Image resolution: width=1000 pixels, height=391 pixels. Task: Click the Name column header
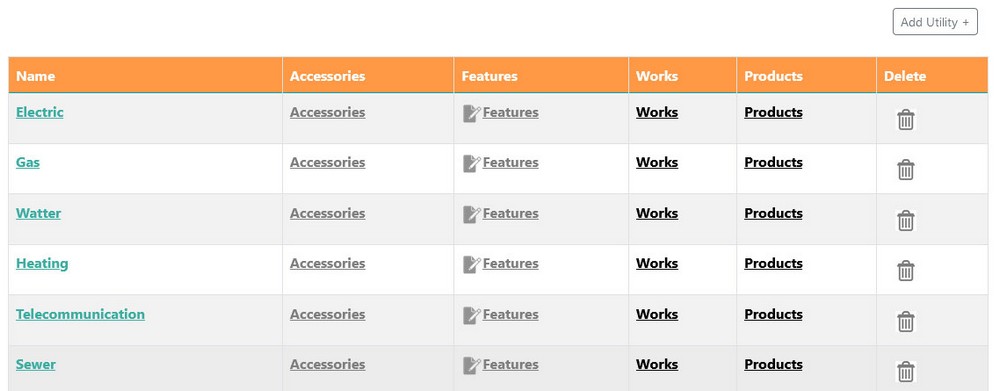[x=36, y=76]
